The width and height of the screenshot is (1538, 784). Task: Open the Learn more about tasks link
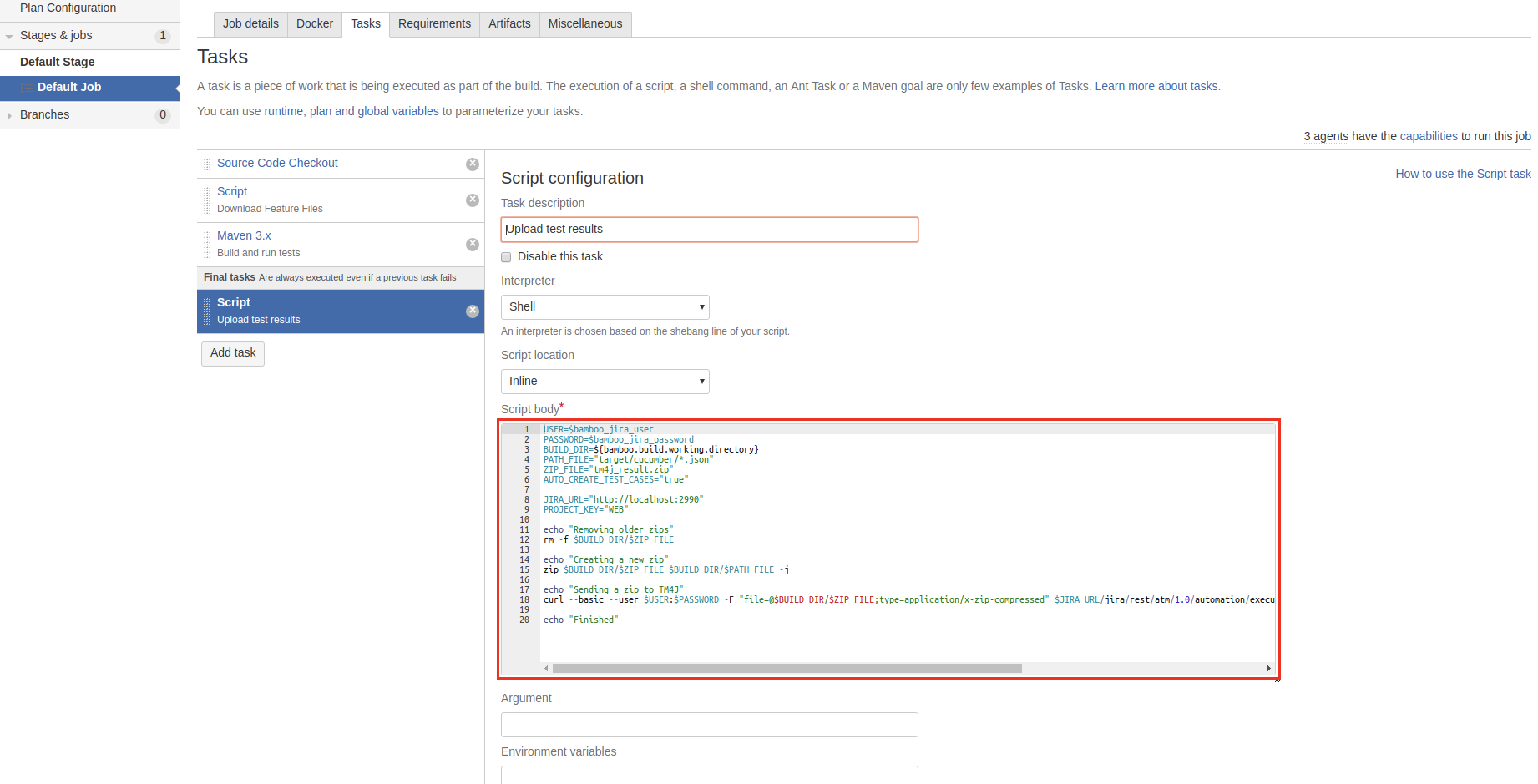click(x=1156, y=86)
